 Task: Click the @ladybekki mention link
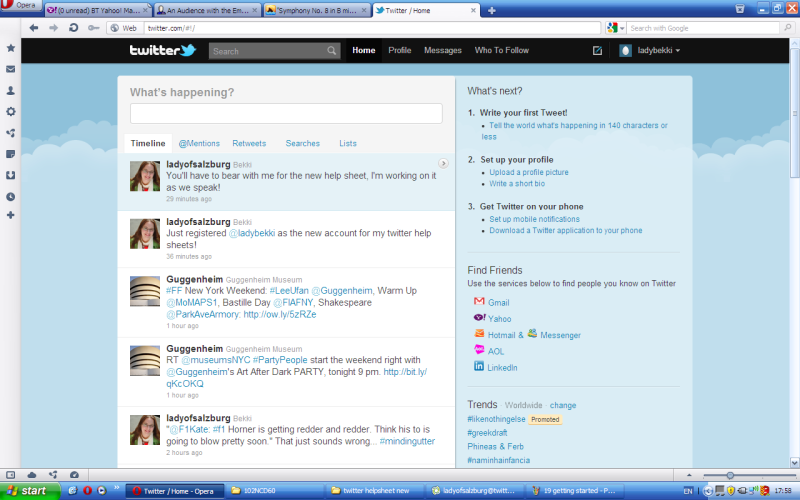pyautogui.click(x=252, y=233)
